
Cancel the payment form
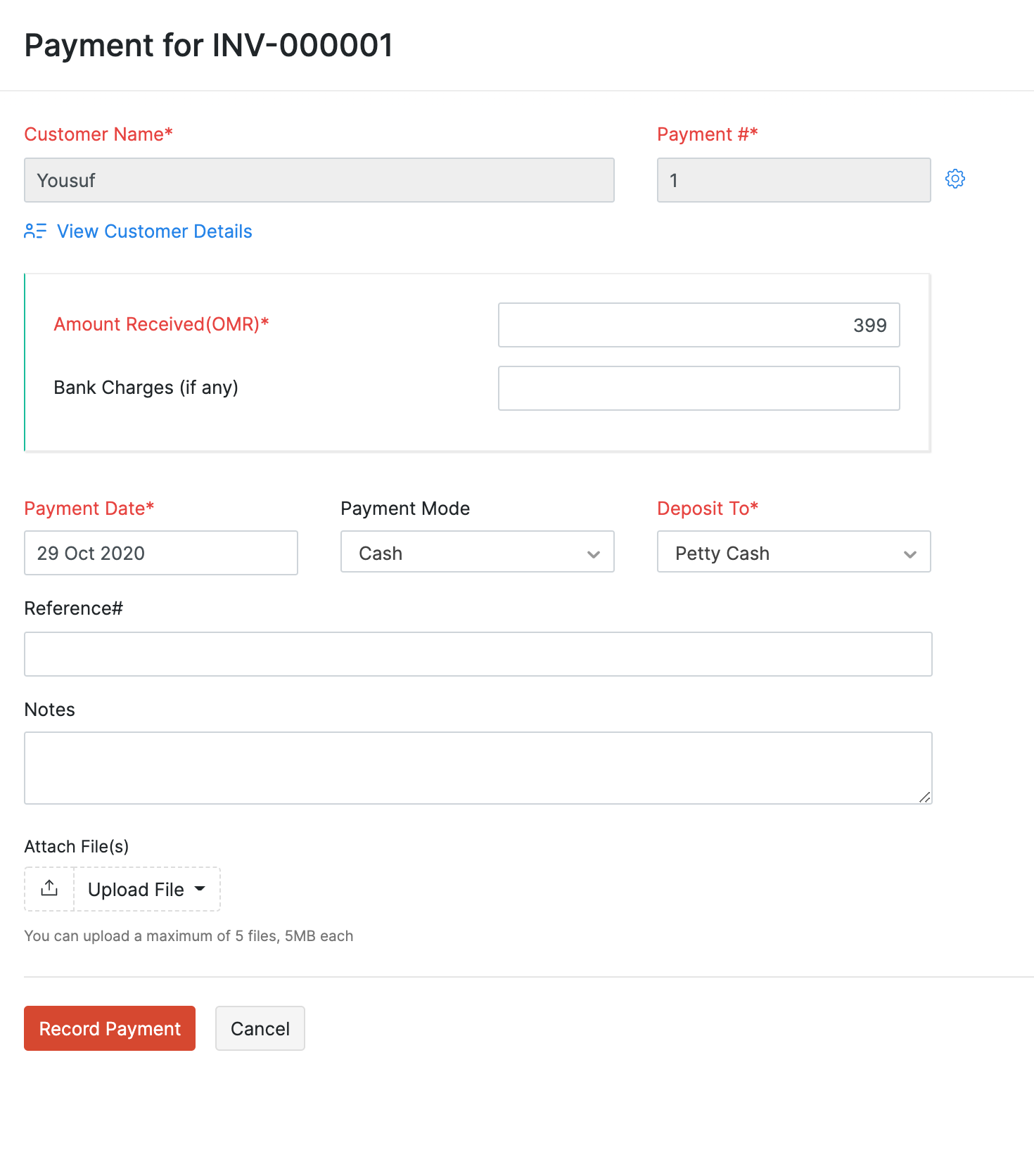tap(260, 1028)
